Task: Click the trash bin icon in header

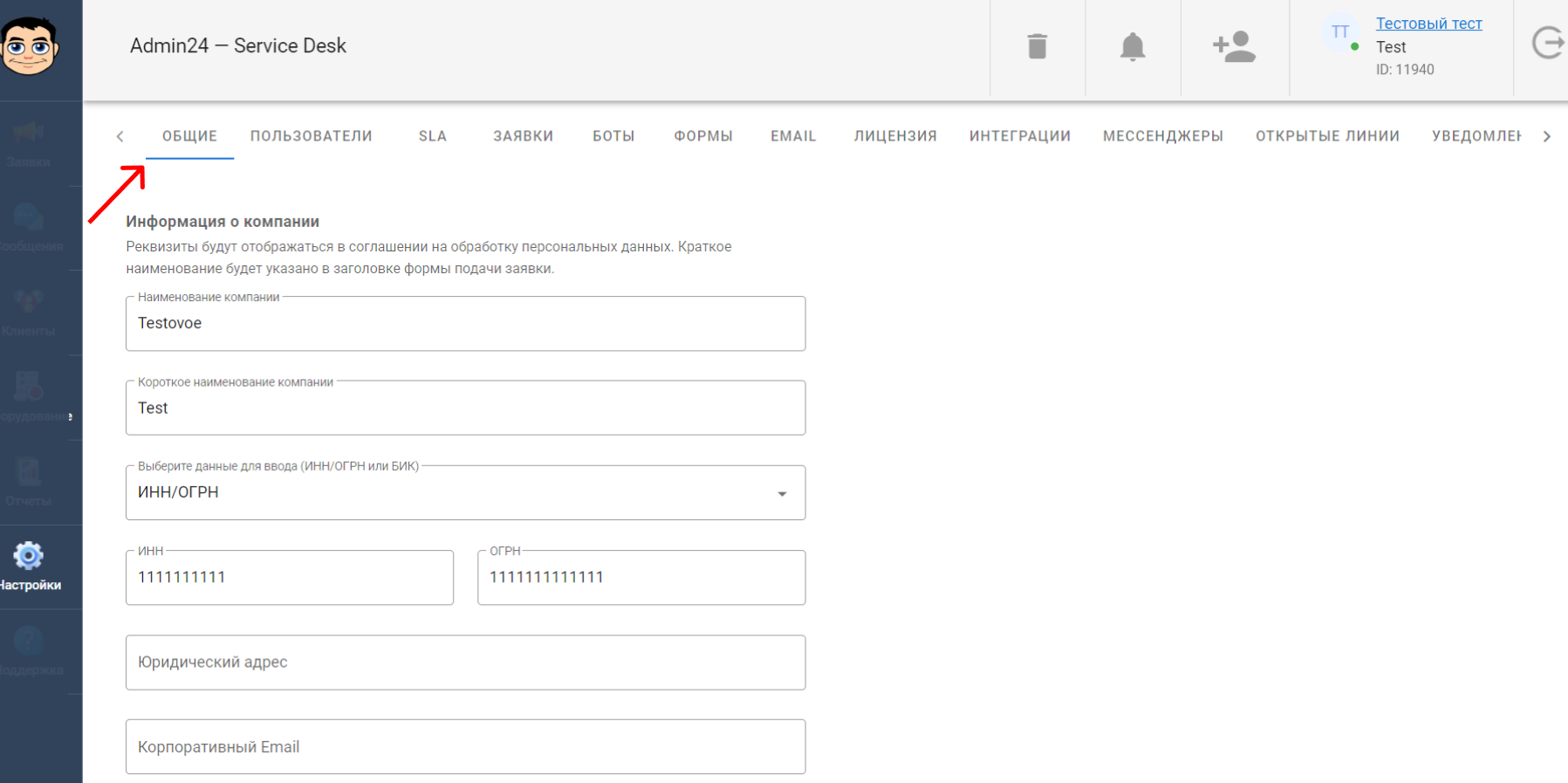Action: (1037, 46)
